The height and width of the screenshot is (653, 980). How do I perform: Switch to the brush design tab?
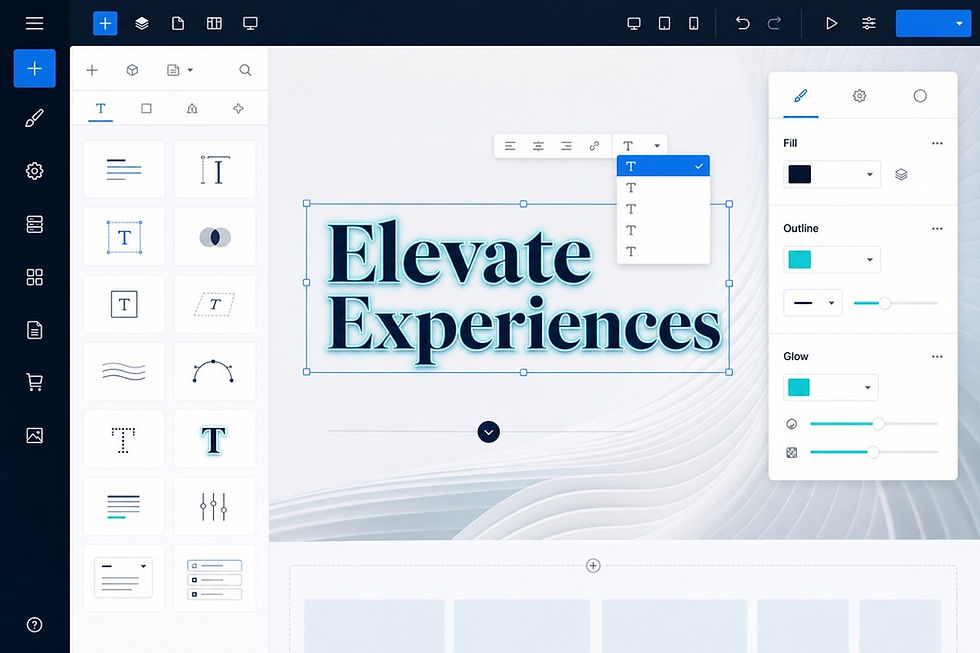(x=801, y=96)
